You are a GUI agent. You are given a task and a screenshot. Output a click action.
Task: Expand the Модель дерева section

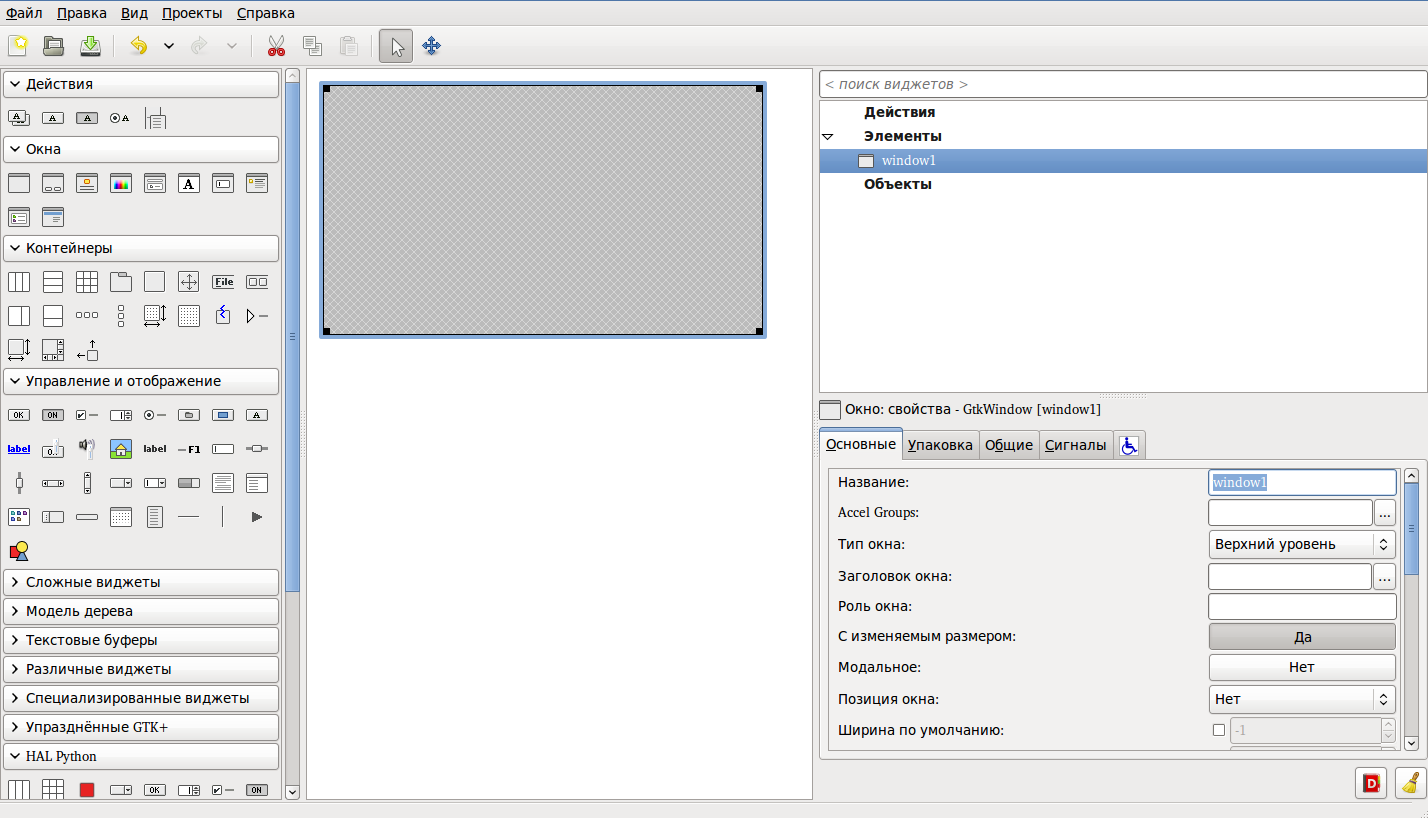[141, 611]
